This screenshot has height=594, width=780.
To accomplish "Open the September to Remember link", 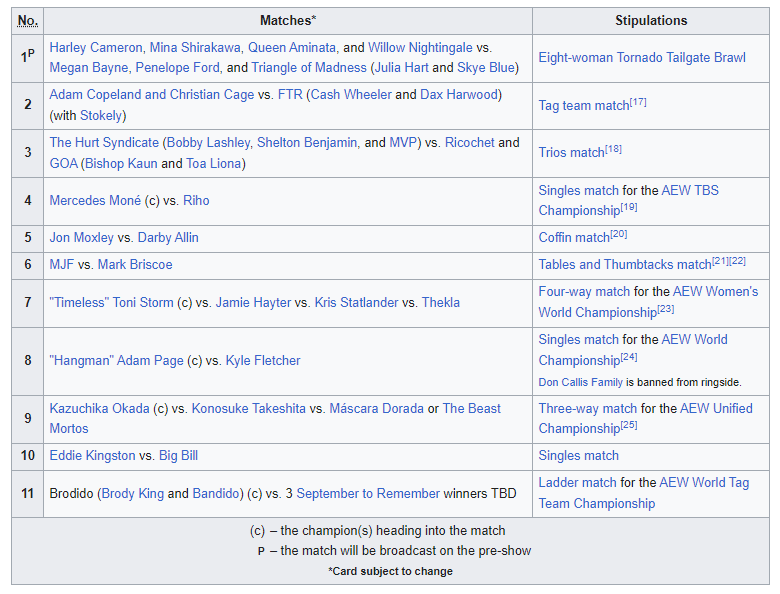I will tap(368, 494).
